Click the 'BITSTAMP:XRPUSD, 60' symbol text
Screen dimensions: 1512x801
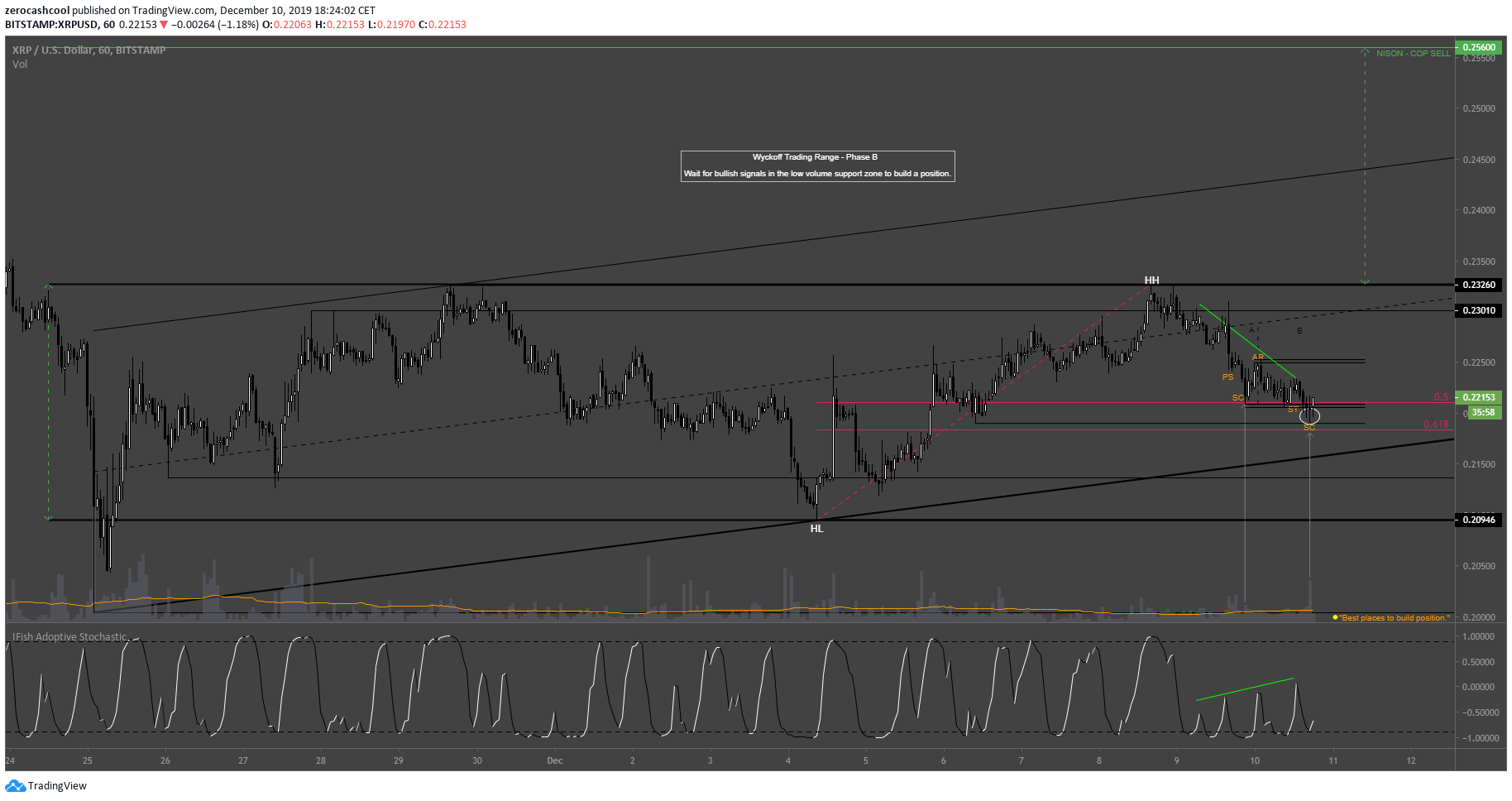pos(60,25)
